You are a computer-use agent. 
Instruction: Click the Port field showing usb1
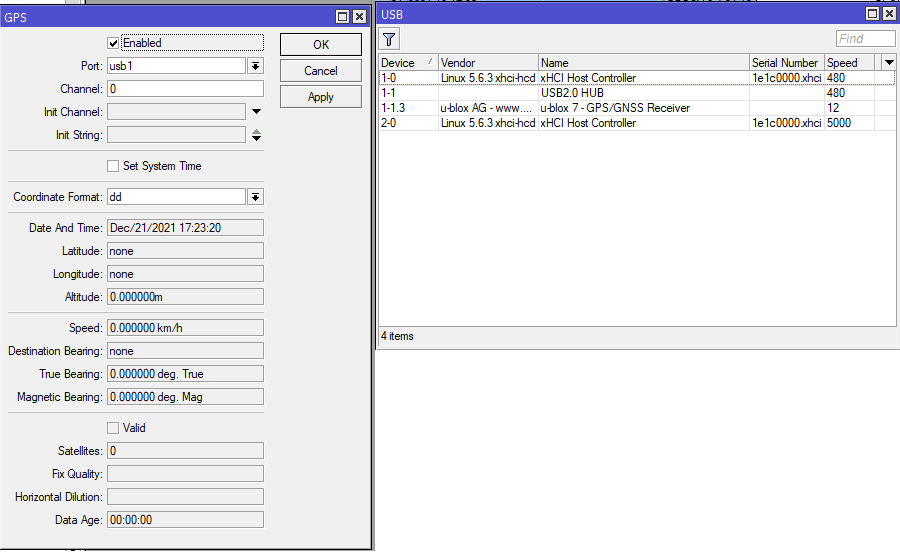(x=177, y=66)
